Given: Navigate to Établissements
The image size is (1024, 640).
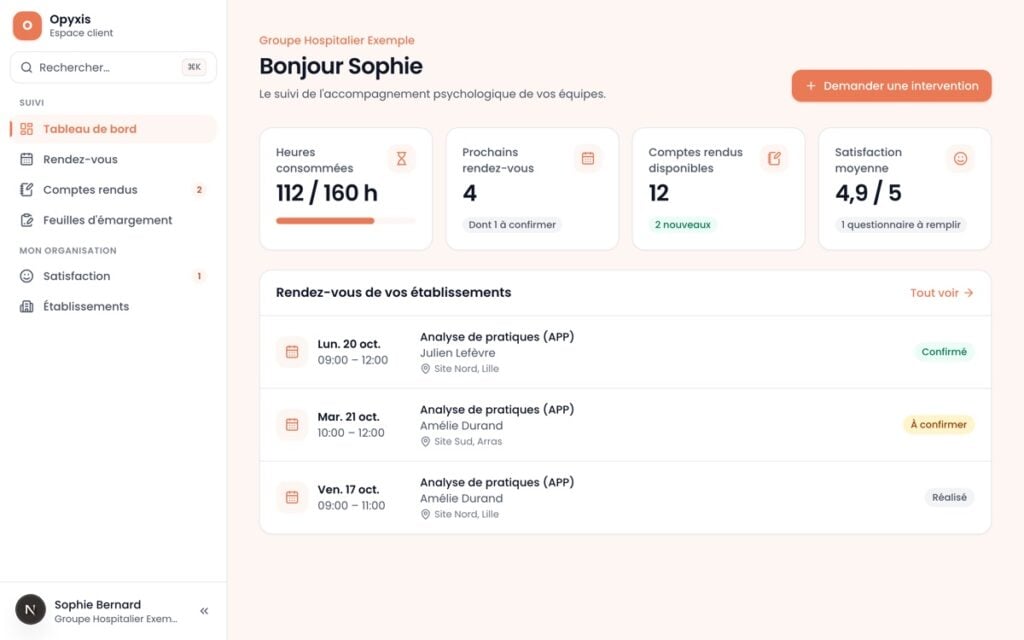Looking at the screenshot, I should [114, 306].
